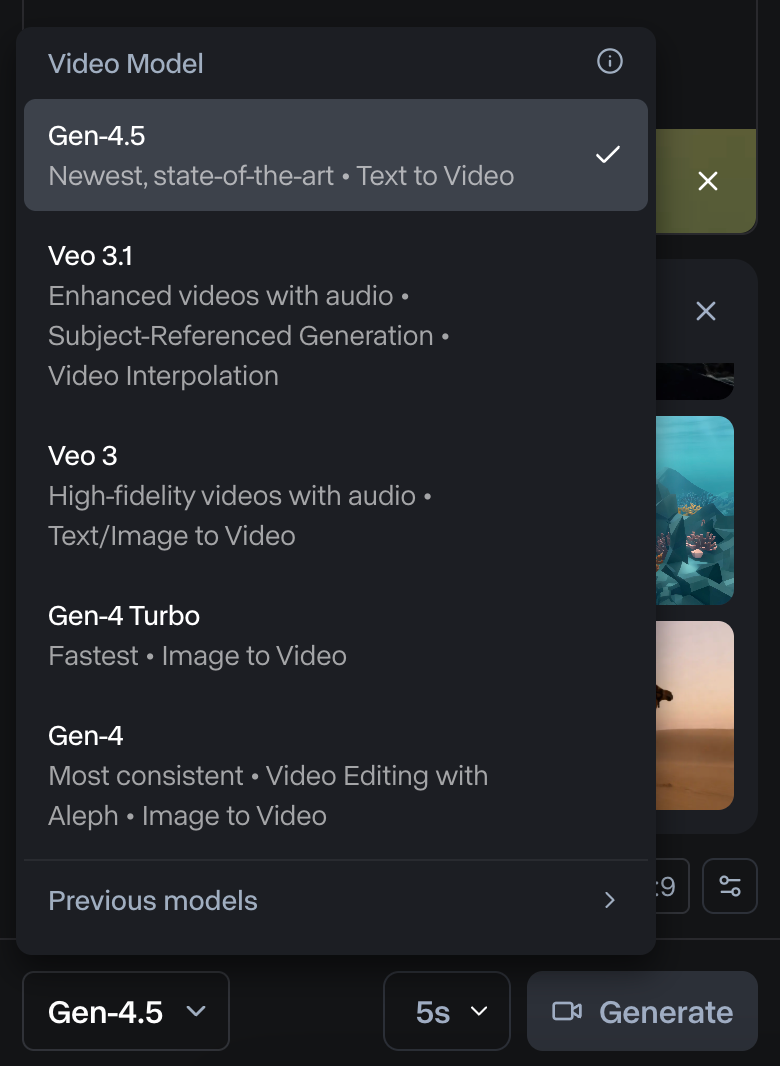780x1066 pixels.
Task: Open video settings via sliders icon
Action: coord(729,887)
